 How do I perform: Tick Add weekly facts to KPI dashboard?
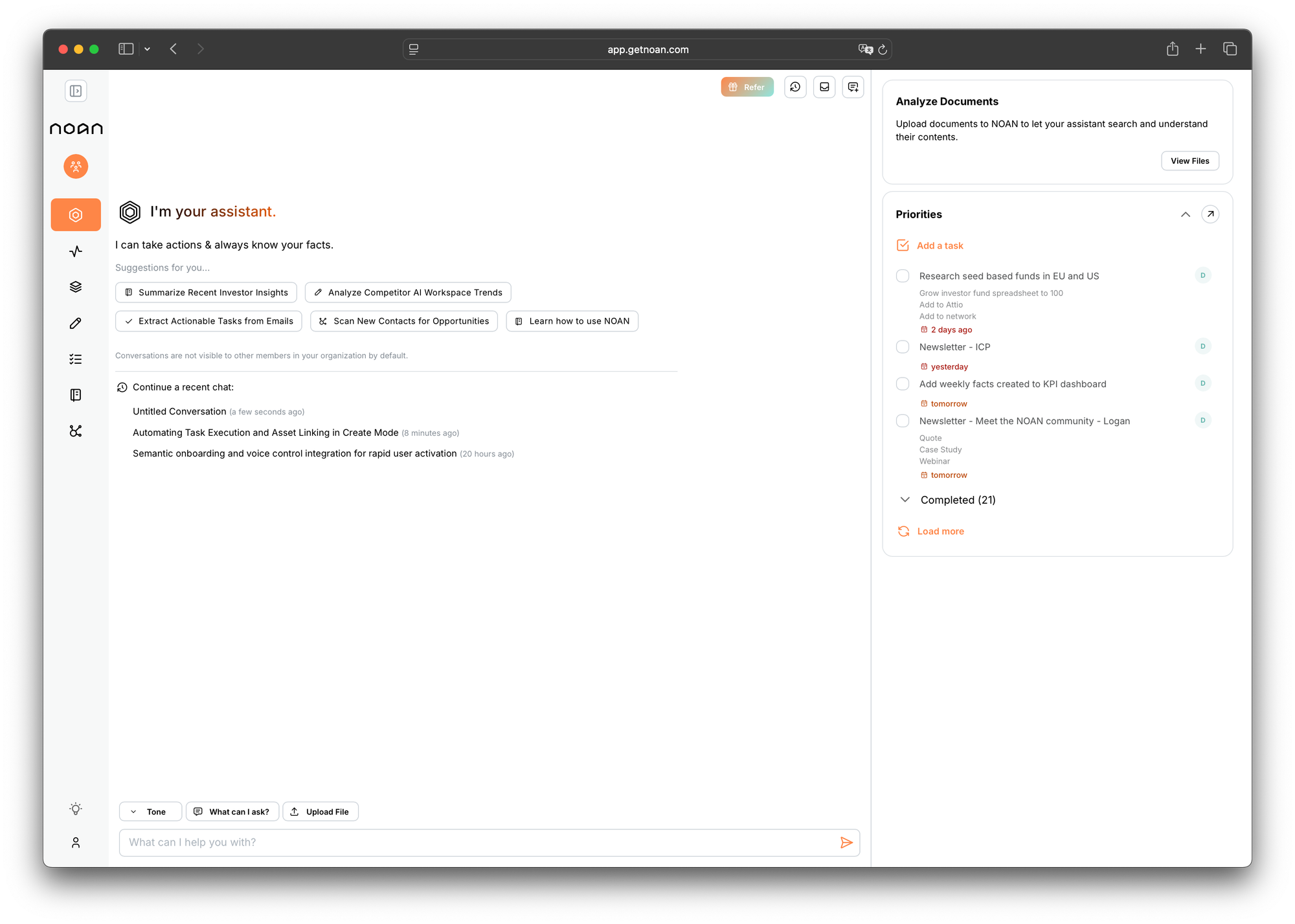click(902, 384)
